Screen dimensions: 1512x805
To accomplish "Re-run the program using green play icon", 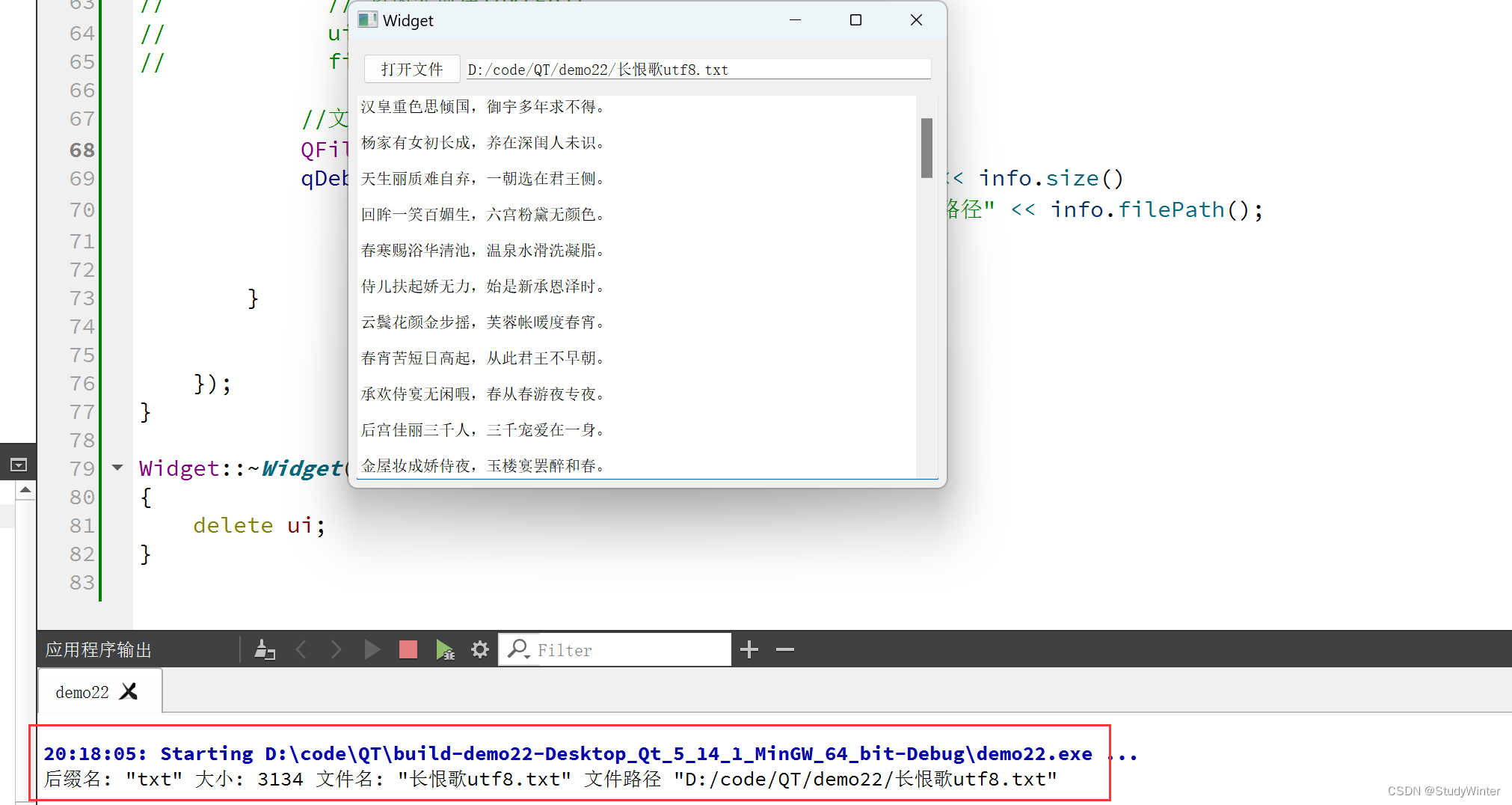I will [x=372, y=649].
